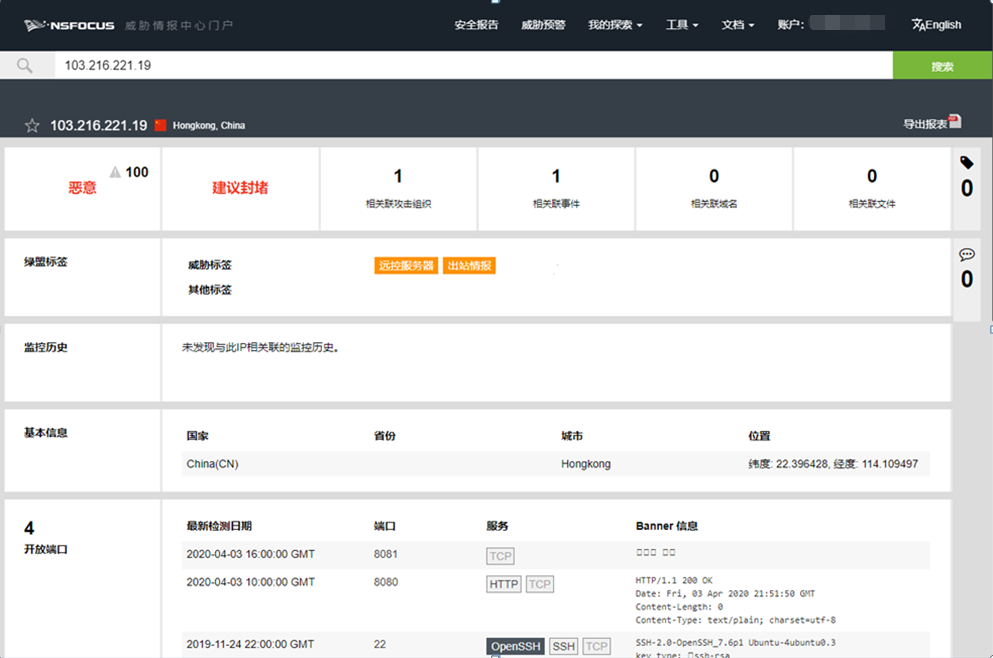Click the HTTP service tag on port 8080
The height and width of the screenshot is (658, 993).
(x=504, y=584)
